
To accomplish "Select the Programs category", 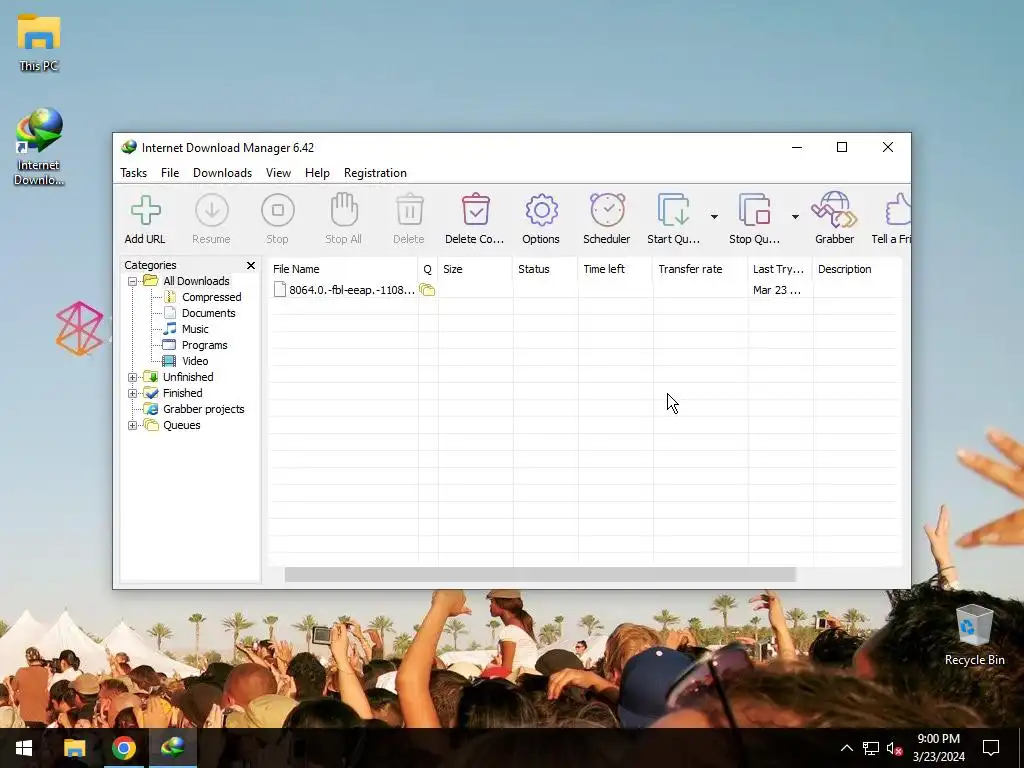I will click(x=204, y=345).
